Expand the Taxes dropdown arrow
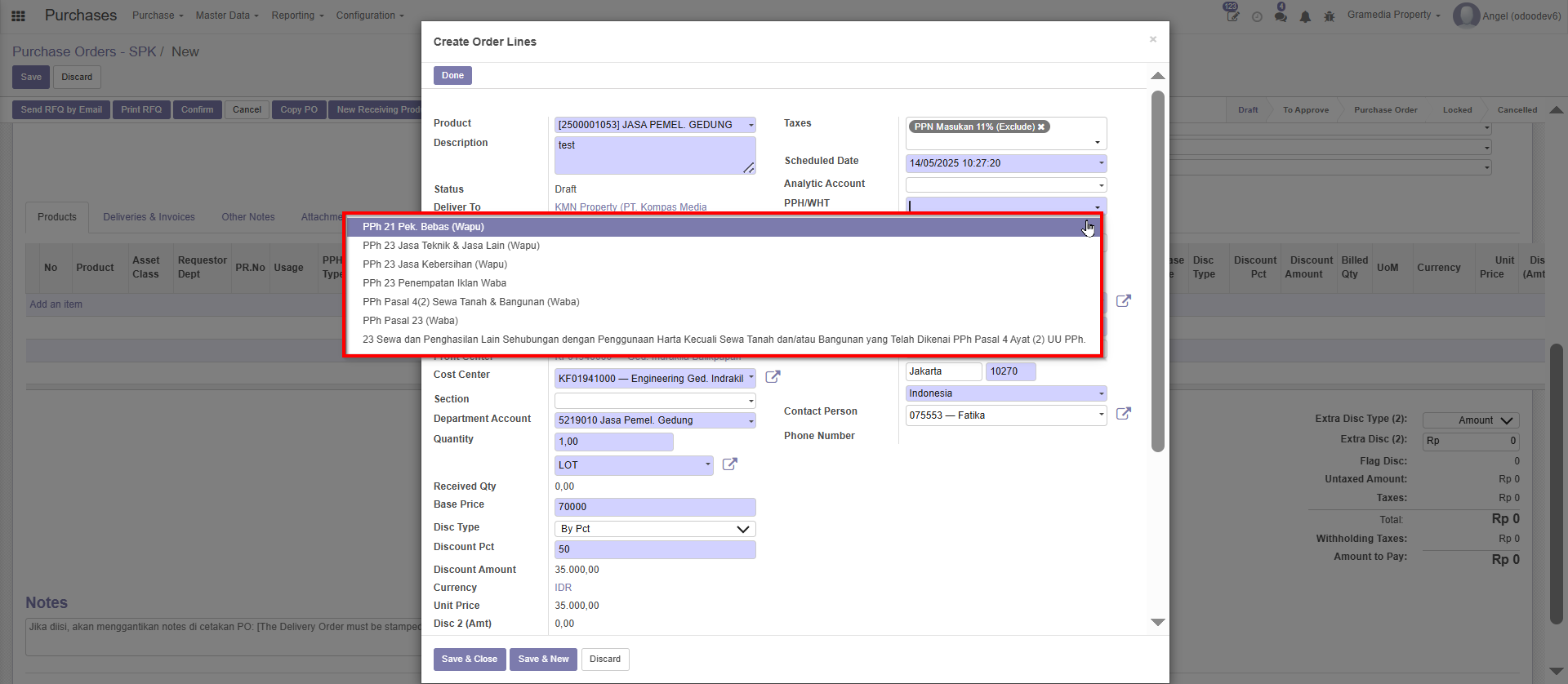The image size is (1568, 684). click(x=1097, y=143)
